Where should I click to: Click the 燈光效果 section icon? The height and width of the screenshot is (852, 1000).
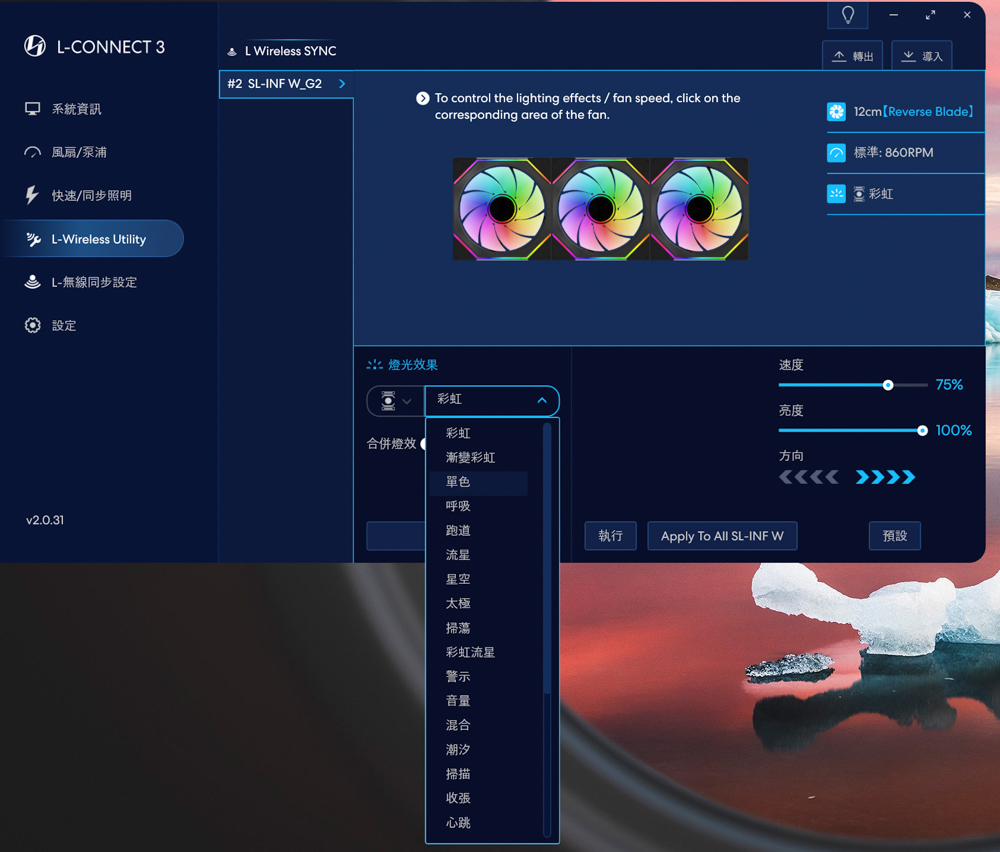pyautogui.click(x=374, y=365)
